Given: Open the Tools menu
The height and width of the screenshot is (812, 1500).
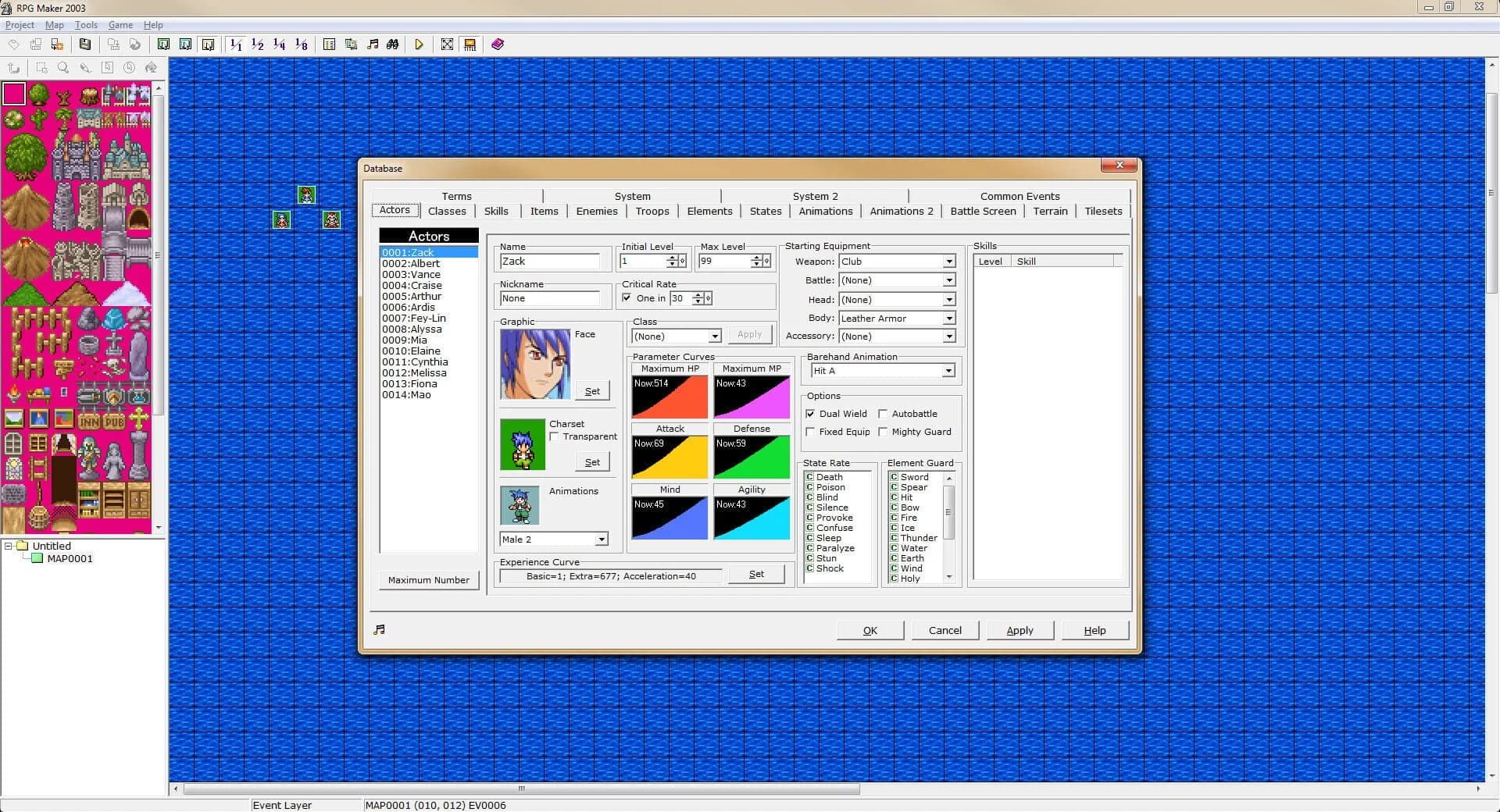Looking at the screenshot, I should pos(86,24).
